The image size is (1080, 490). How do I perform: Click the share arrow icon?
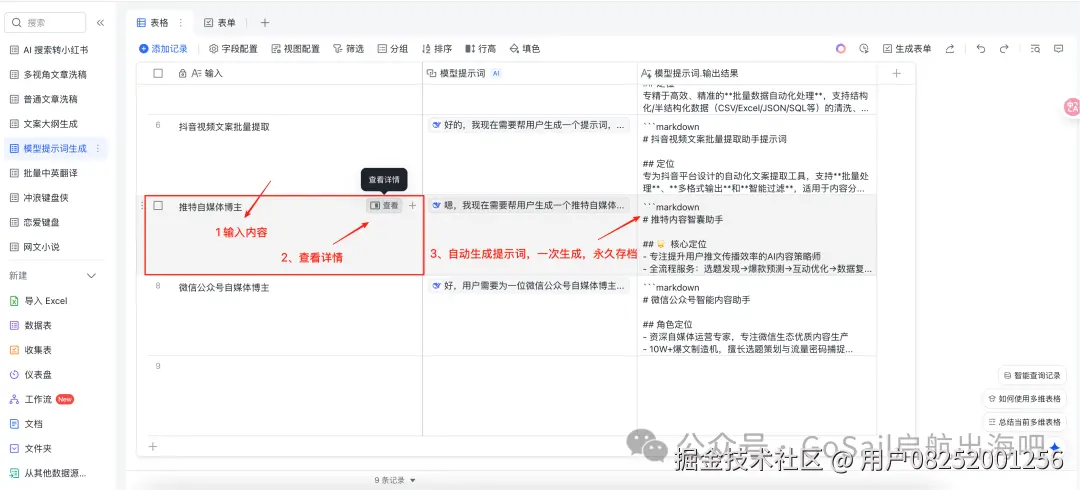951,49
